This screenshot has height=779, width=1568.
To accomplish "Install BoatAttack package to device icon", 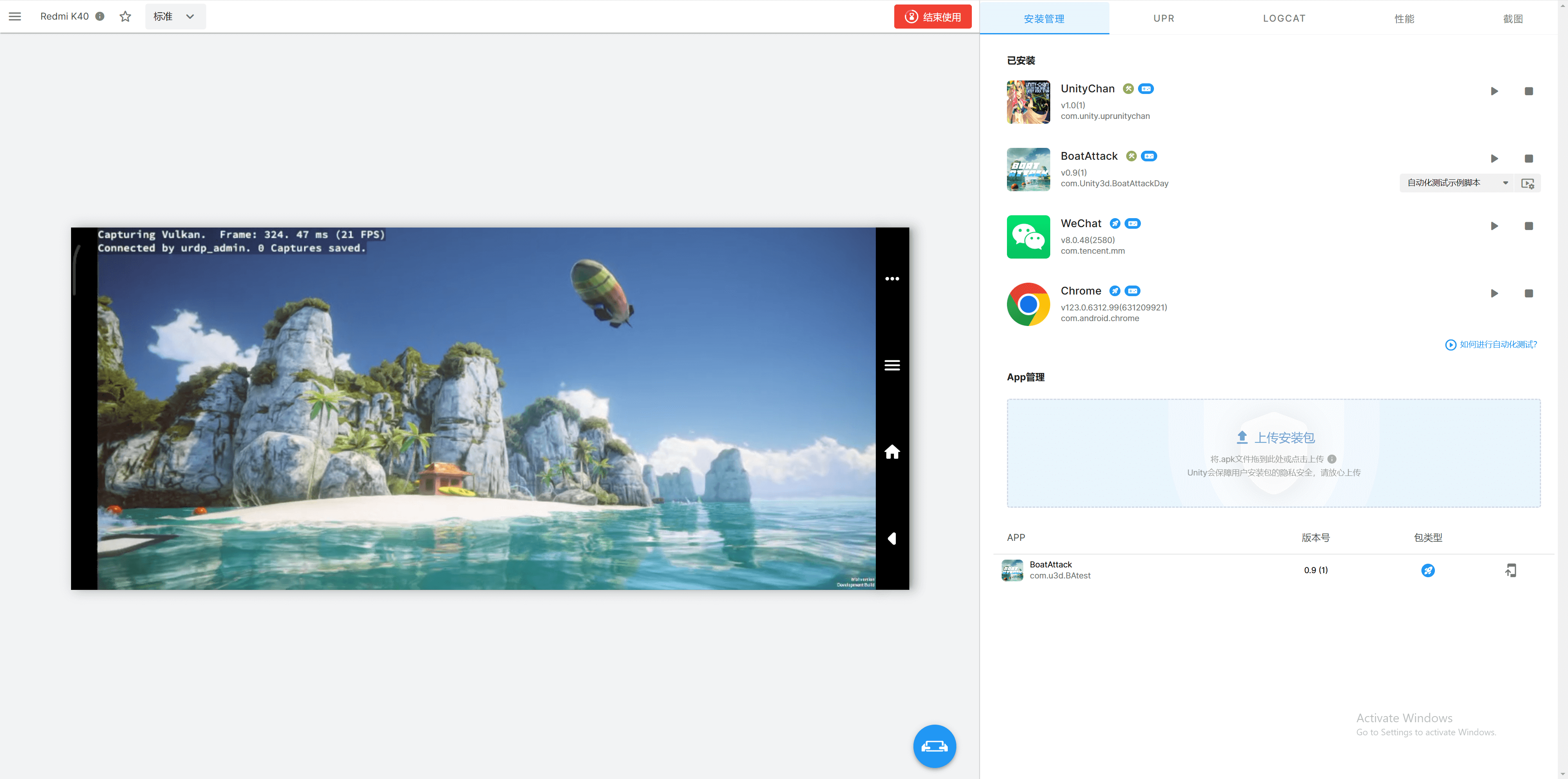I will click(x=1510, y=571).
